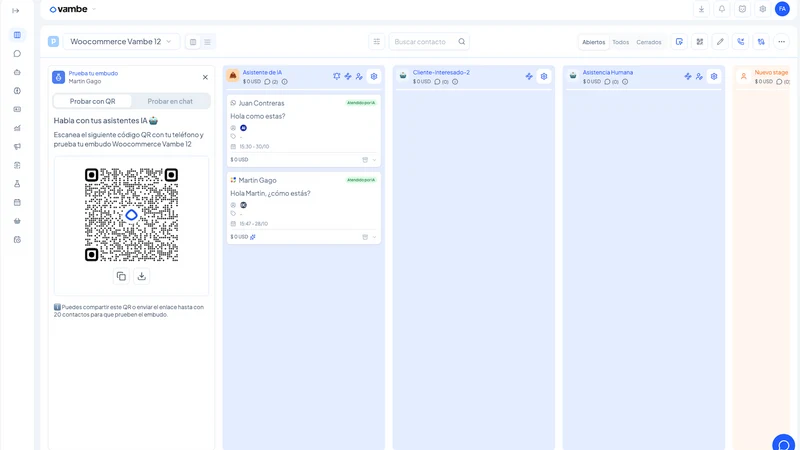The image size is (800, 450).
Task: Click the alert icon in Asistente de IA header
Action: [337, 77]
